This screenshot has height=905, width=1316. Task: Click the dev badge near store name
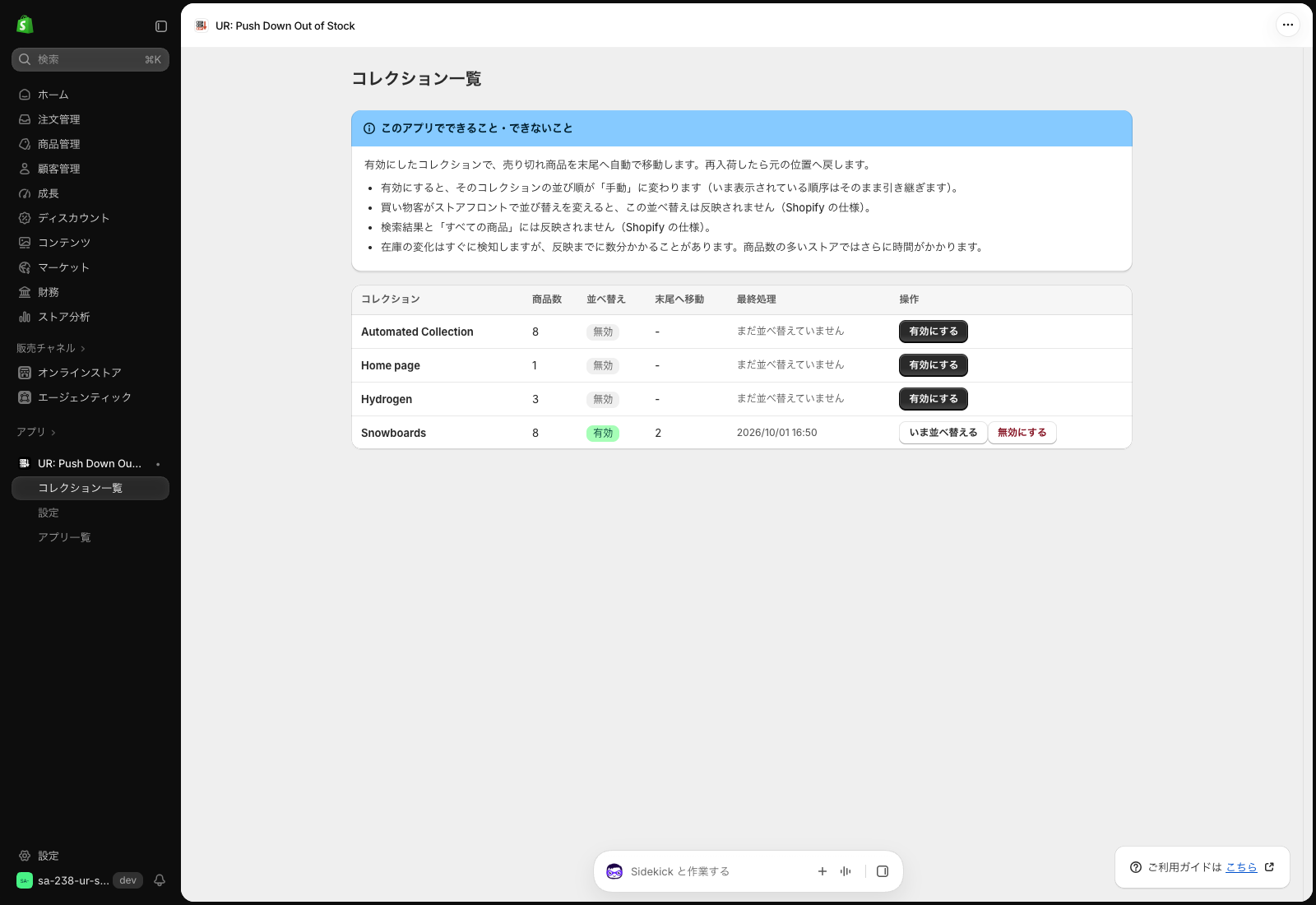[x=127, y=880]
